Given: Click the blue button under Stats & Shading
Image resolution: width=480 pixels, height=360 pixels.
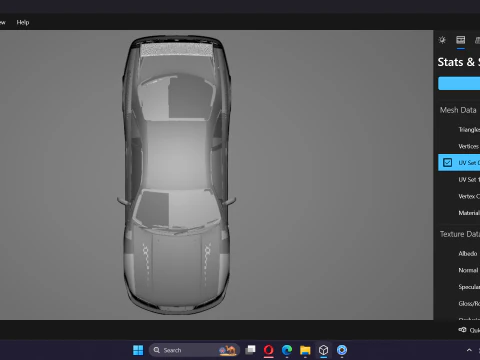Looking at the screenshot, I should coord(459,83).
